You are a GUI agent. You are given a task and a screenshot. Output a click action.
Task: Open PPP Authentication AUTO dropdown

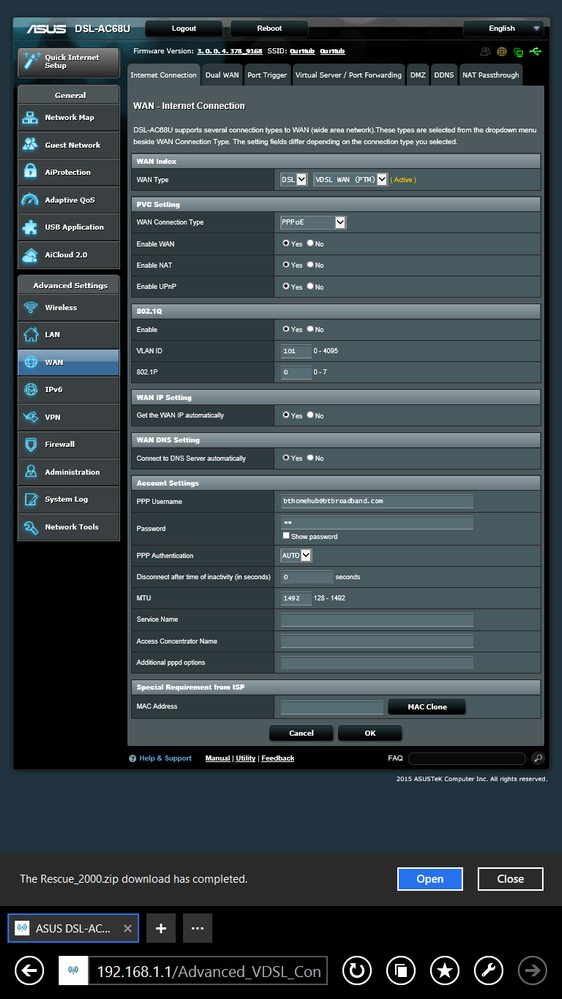click(296, 556)
